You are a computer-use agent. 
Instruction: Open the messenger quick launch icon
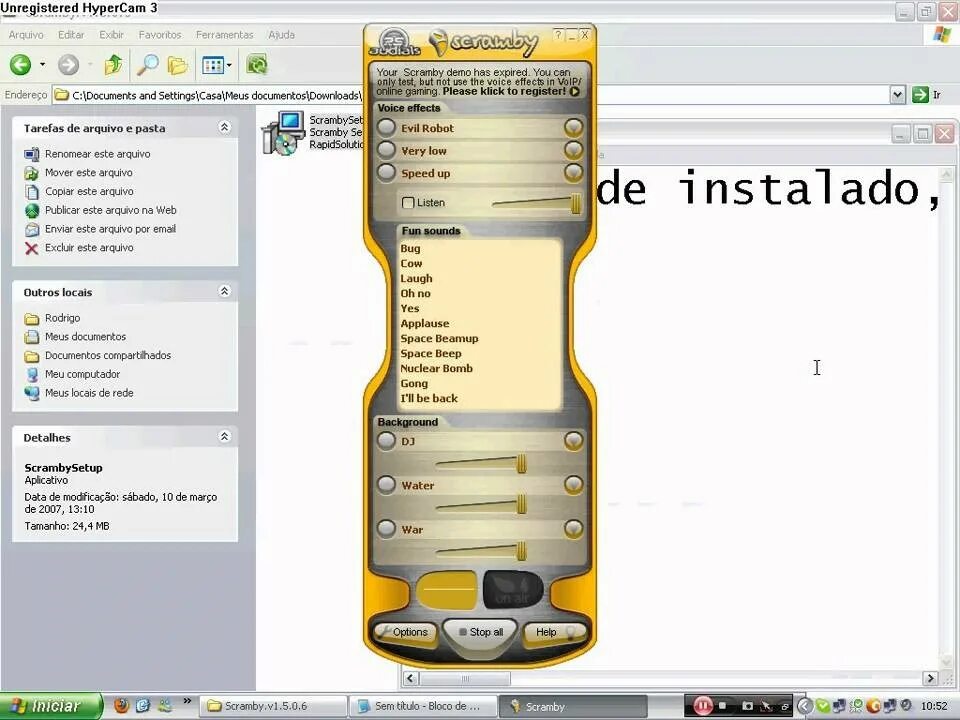click(164, 705)
